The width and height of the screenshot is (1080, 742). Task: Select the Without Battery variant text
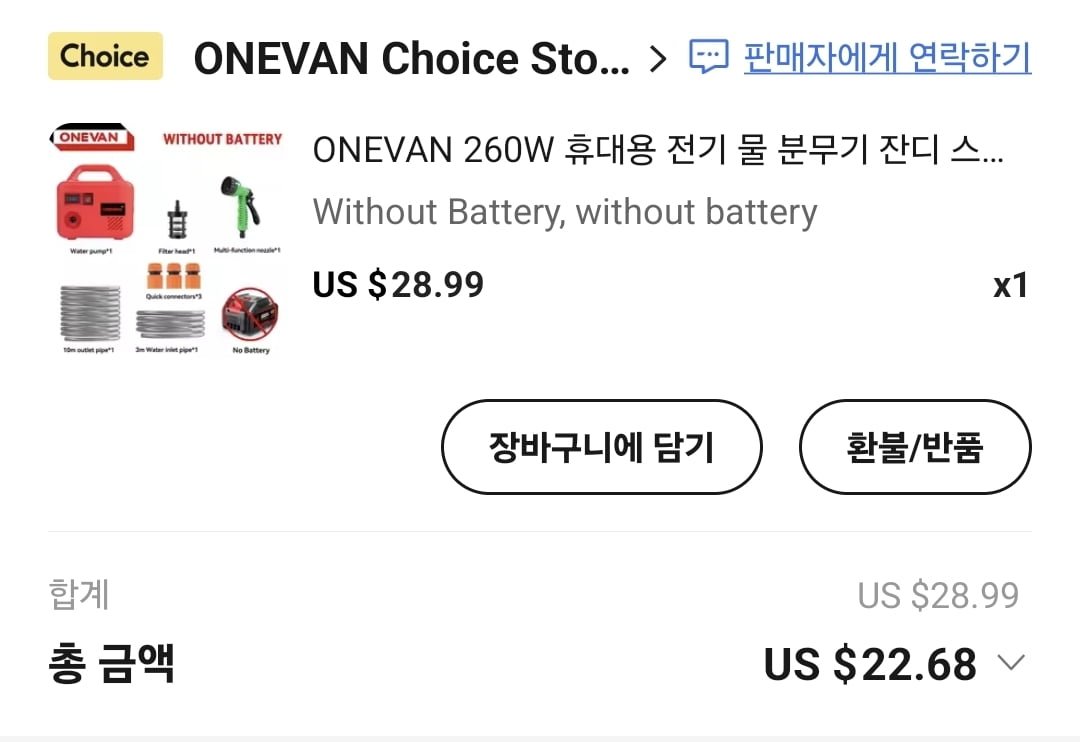click(565, 212)
